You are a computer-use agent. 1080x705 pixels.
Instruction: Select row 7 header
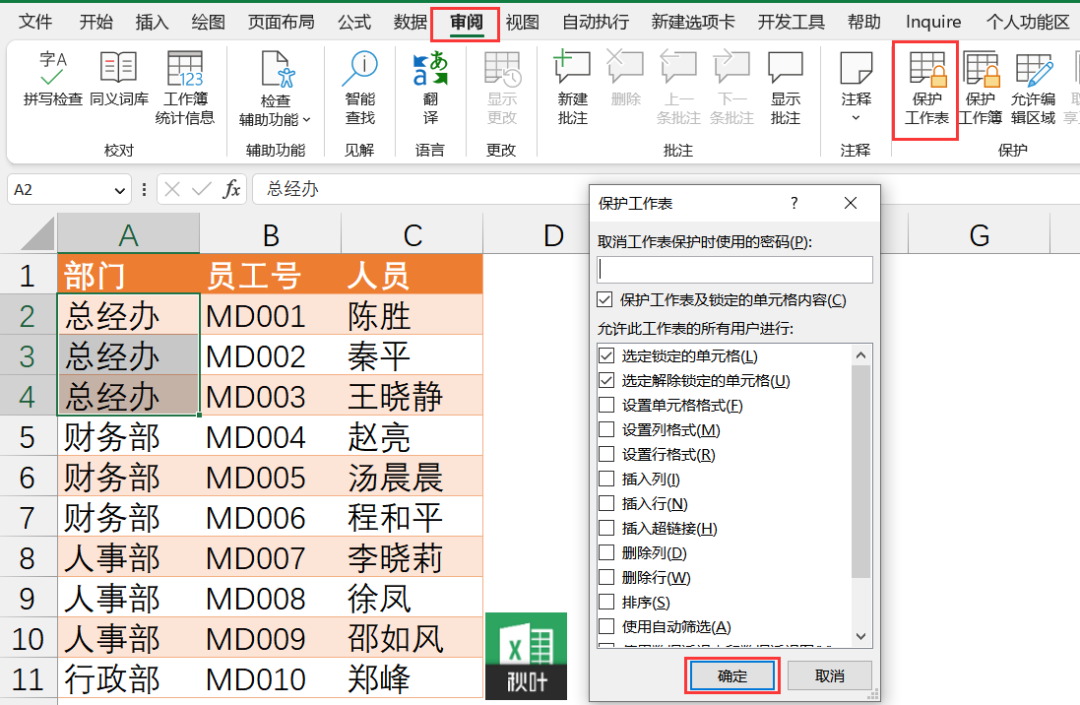point(28,518)
